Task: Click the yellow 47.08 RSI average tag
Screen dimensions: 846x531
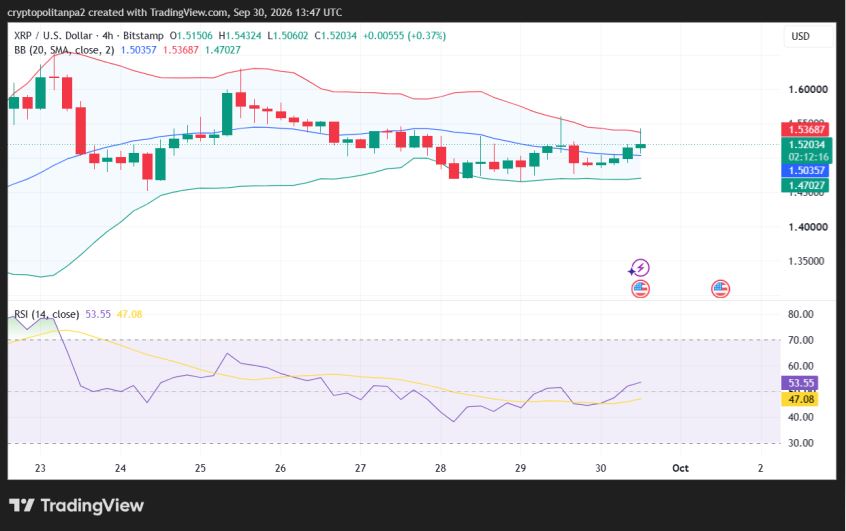Action: (800, 399)
